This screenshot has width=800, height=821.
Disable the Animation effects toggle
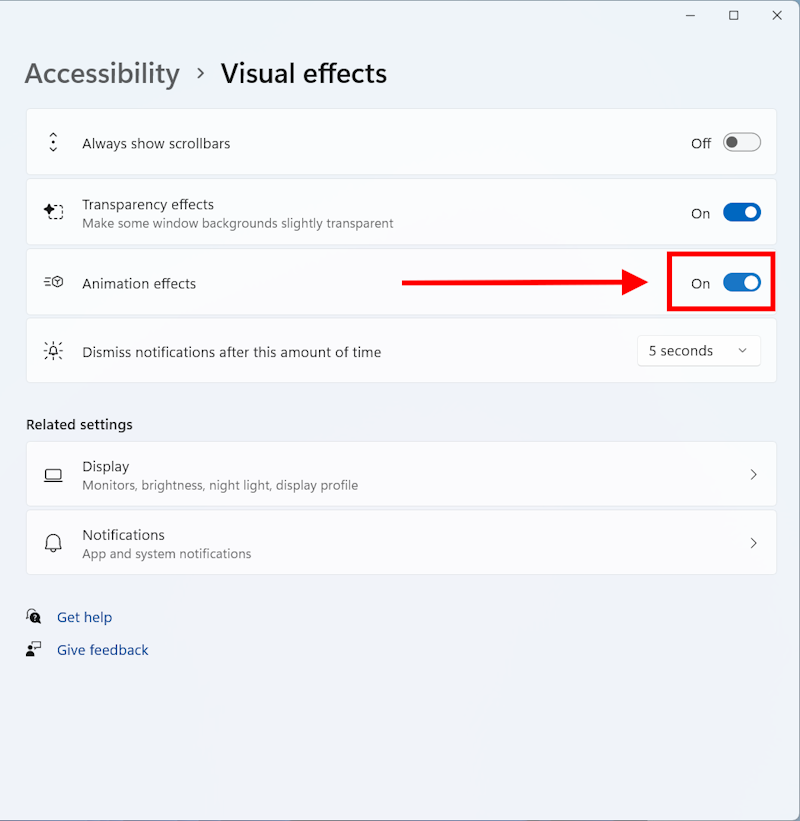741,283
